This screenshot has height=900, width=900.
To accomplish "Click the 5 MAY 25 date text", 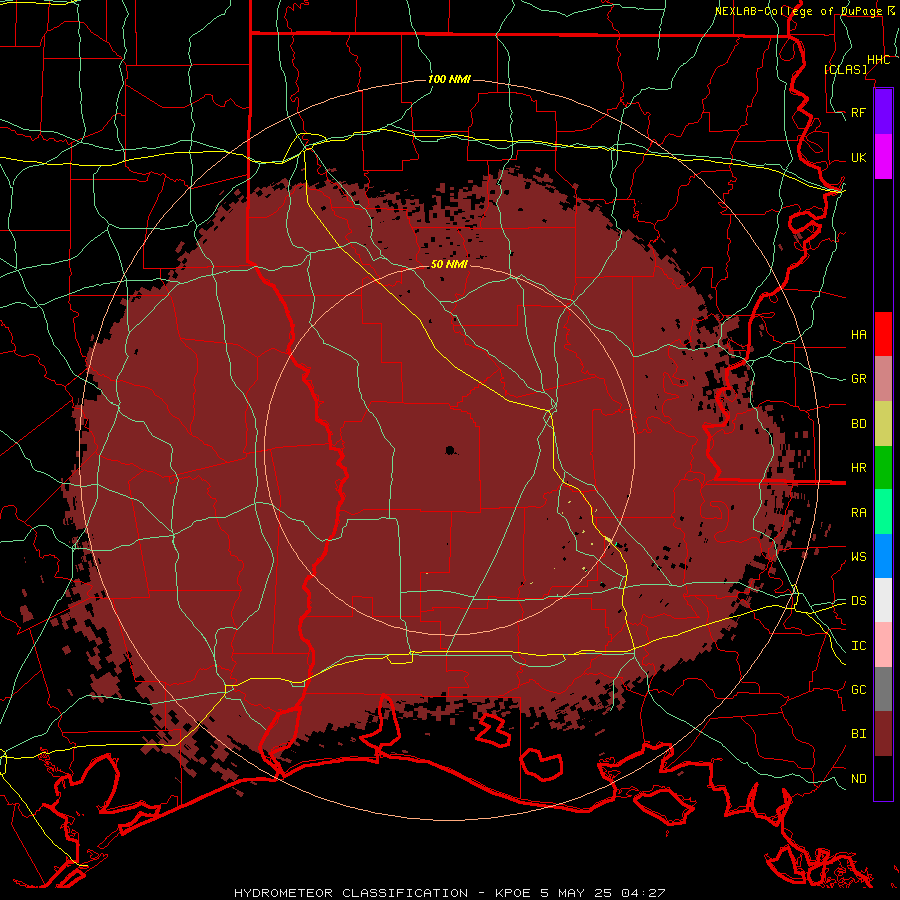I will pos(577,893).
